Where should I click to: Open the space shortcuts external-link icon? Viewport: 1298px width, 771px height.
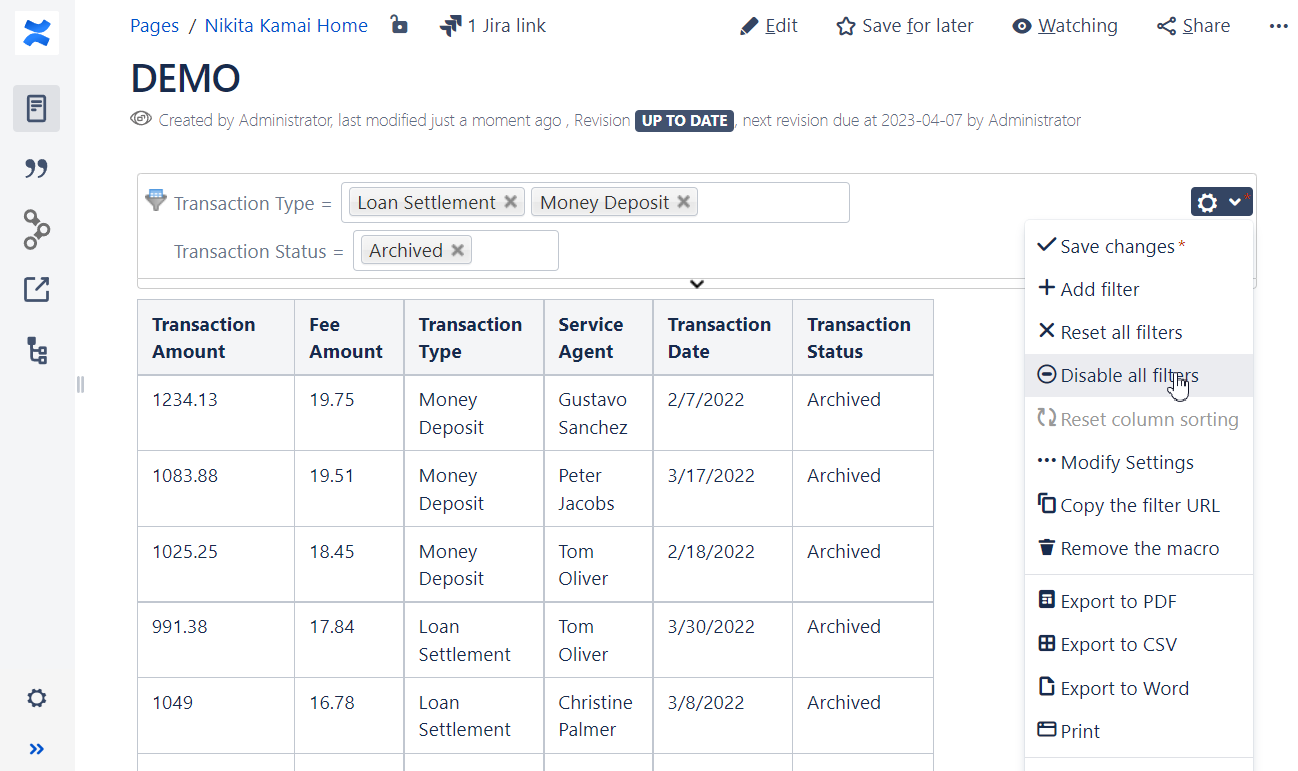click(x=37, y=290)
